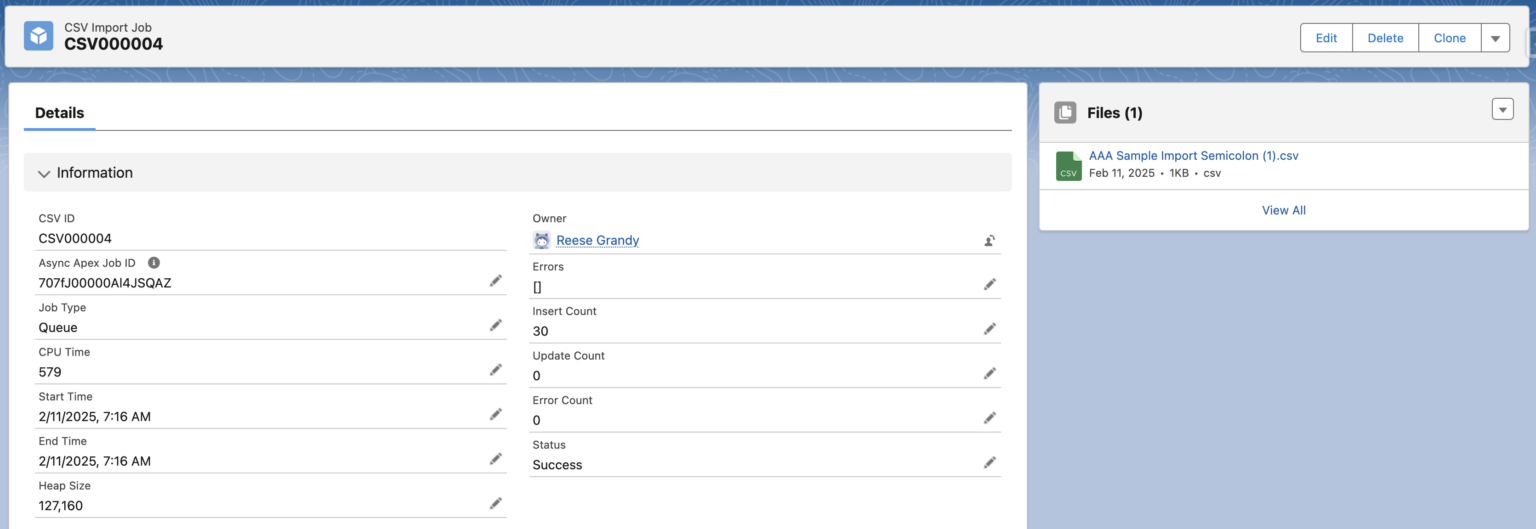Open owner Reese Grandy link
The width and height of the screenshot is (1536, 529).
click(598, 240)
